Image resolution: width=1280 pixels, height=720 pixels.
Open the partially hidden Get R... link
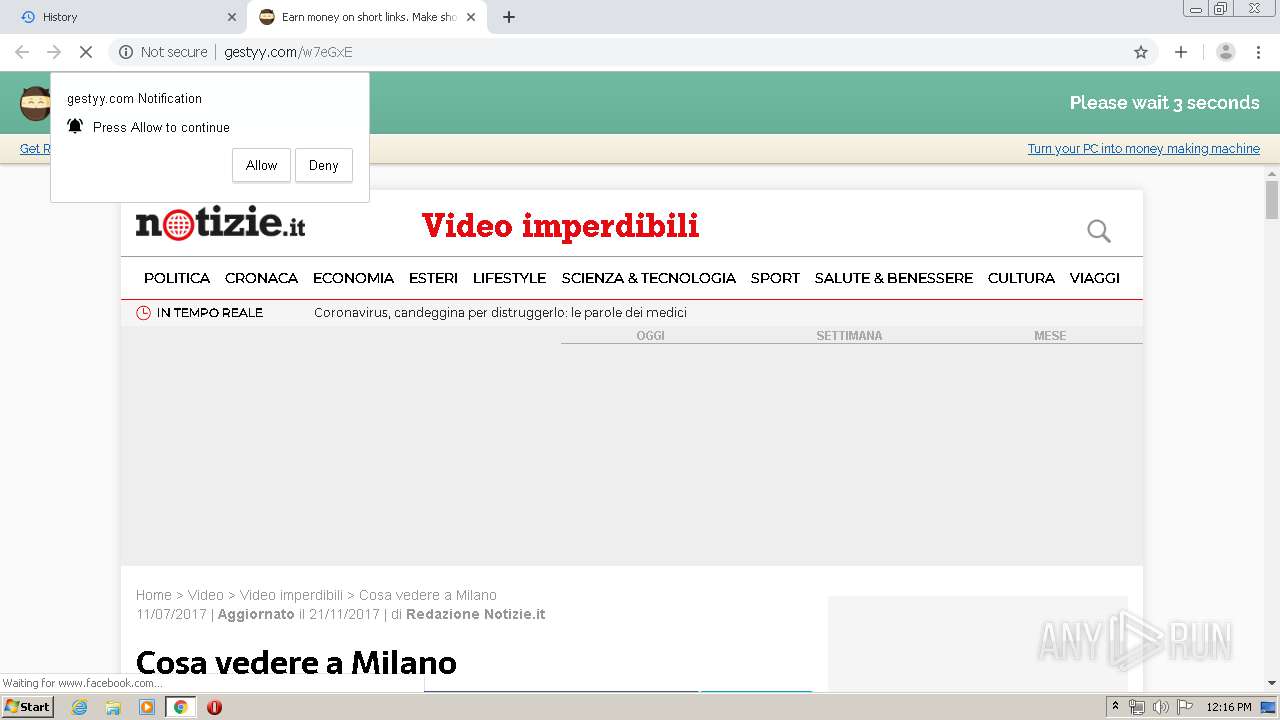(x=34, y=149)
